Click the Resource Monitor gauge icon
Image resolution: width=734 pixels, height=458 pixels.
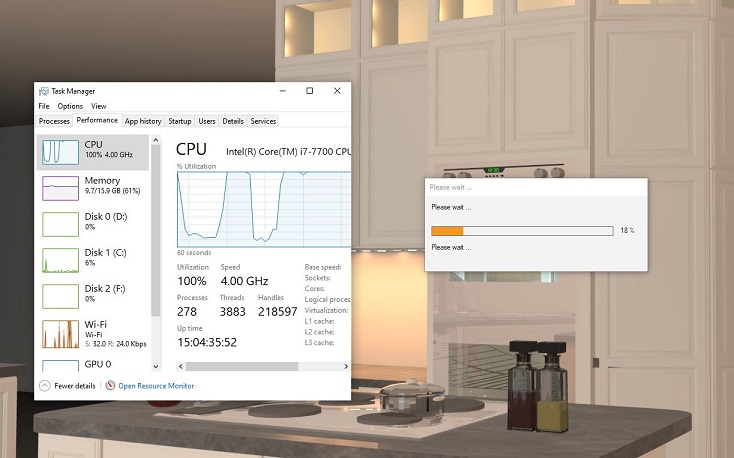click(110, 385)
